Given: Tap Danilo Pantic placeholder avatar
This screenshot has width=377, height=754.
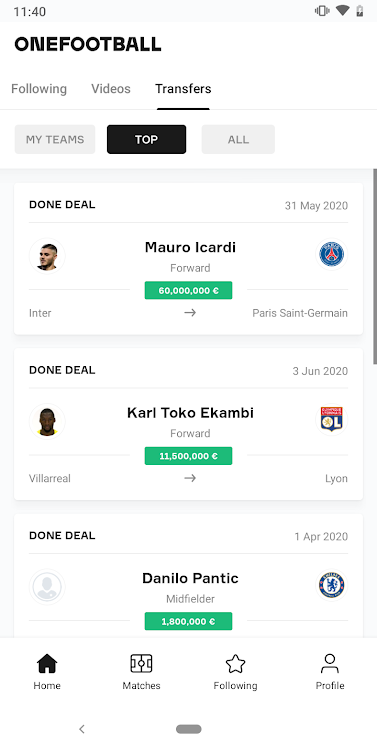Looking at the screenshot, I should pos(47,587).
